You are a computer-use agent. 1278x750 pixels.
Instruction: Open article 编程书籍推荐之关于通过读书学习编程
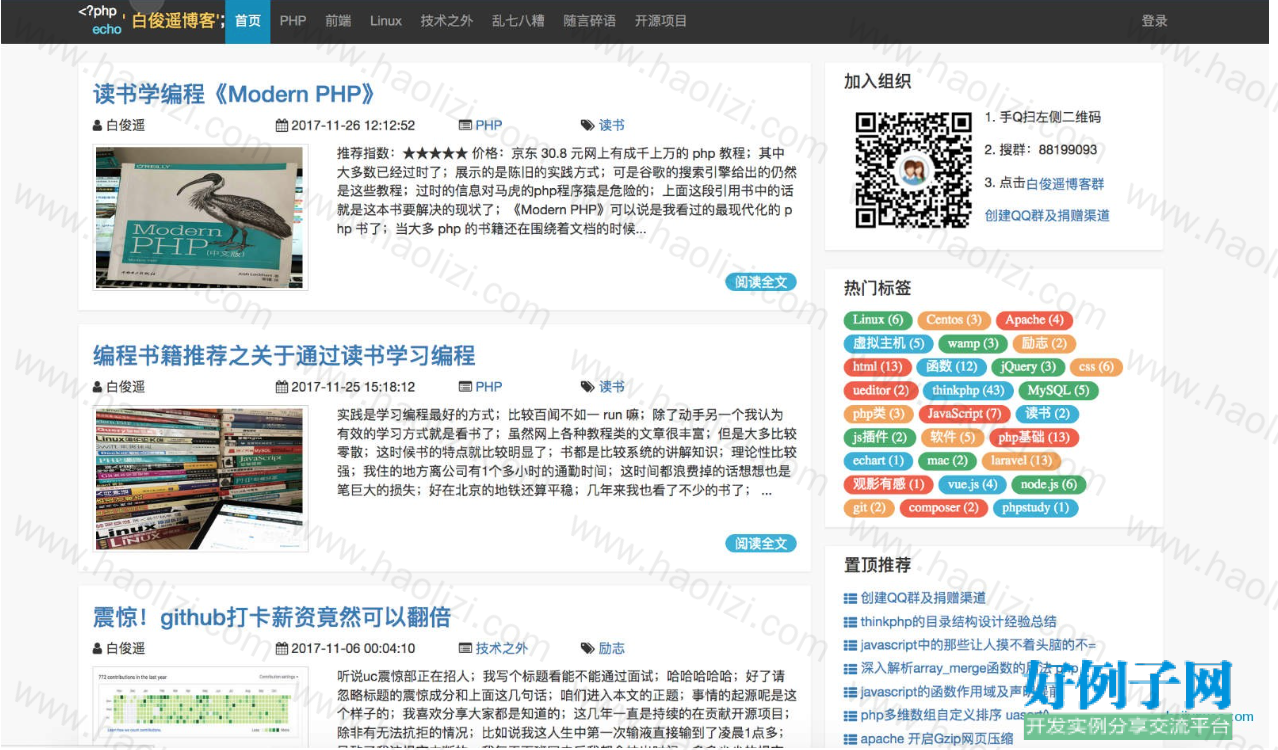tap(284, 355)
